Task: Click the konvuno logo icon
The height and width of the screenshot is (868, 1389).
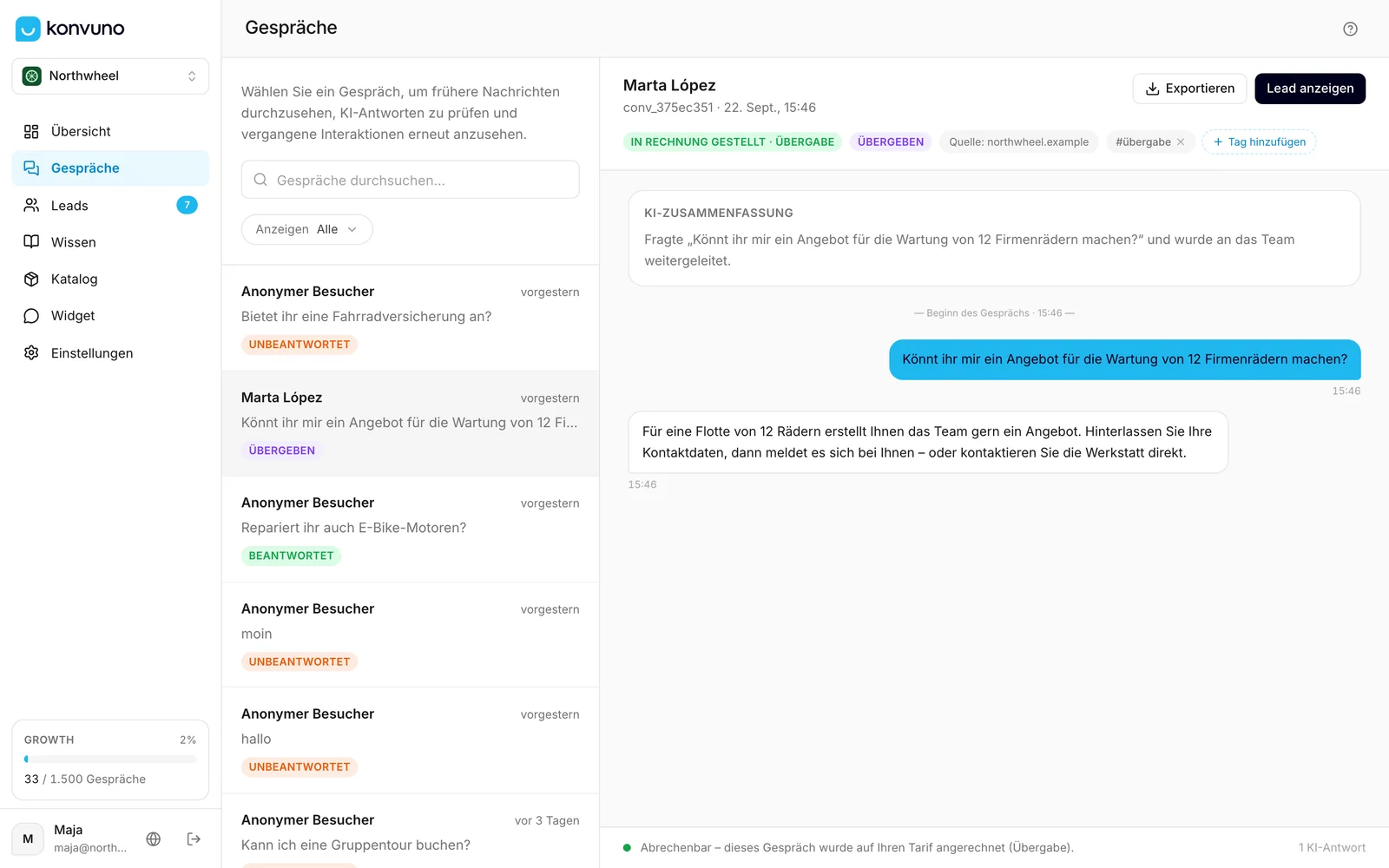Action: [28, 29]
